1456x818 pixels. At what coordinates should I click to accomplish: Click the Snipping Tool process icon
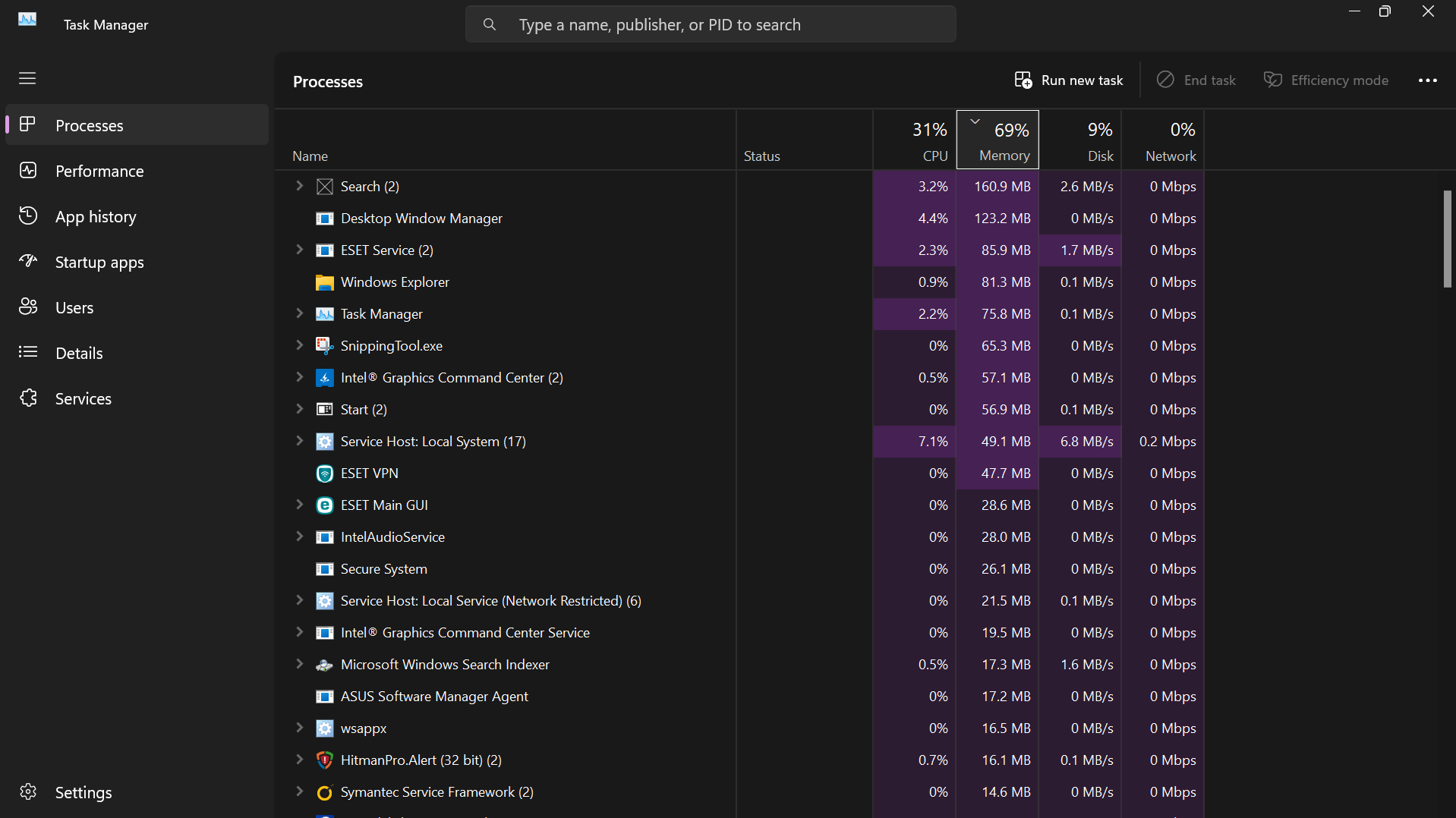pyautogui.click(x=324, y=346)
